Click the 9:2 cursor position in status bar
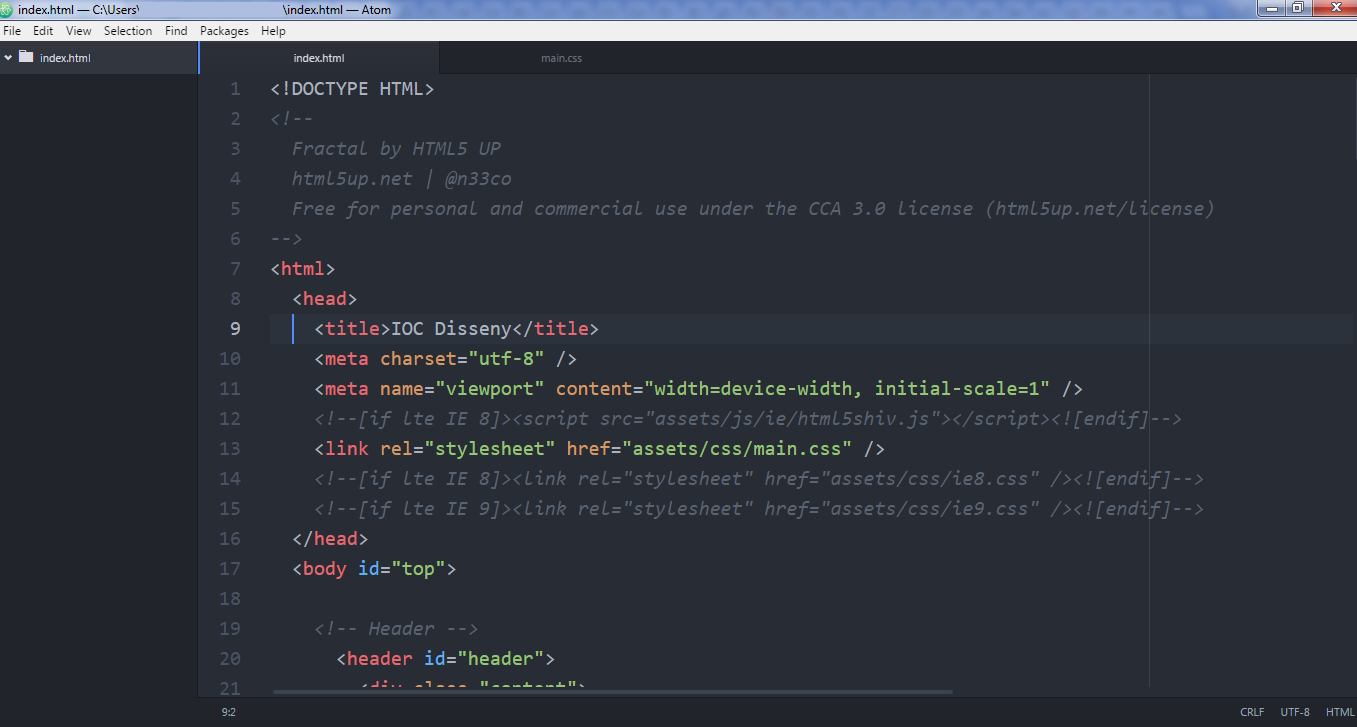 pos(228,712)
